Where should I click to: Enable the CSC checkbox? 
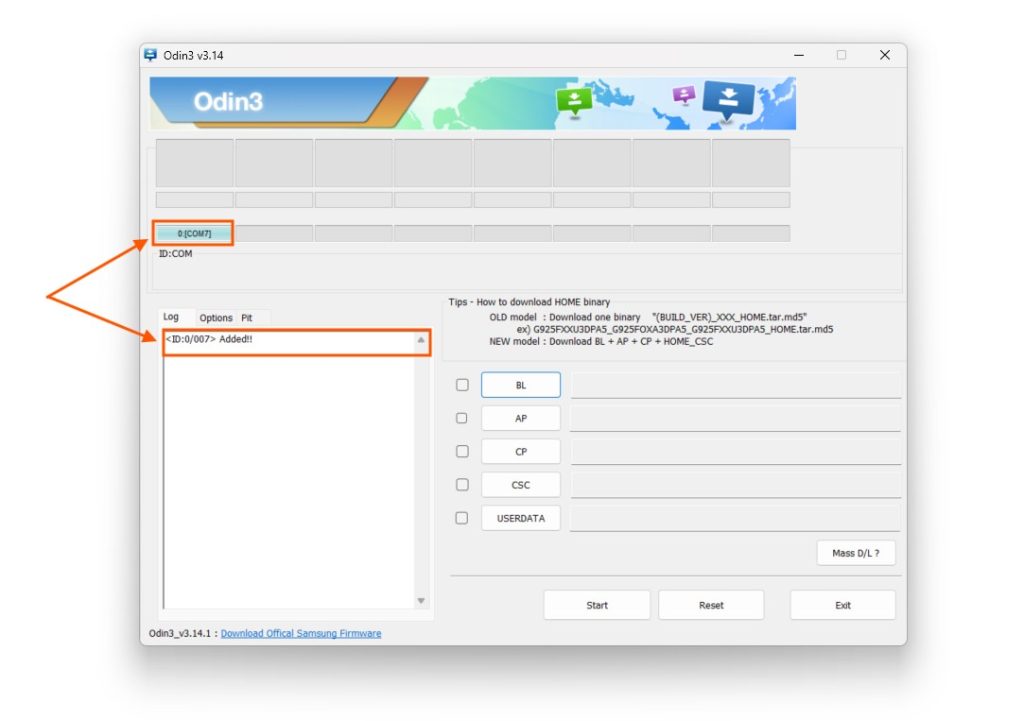462,485
